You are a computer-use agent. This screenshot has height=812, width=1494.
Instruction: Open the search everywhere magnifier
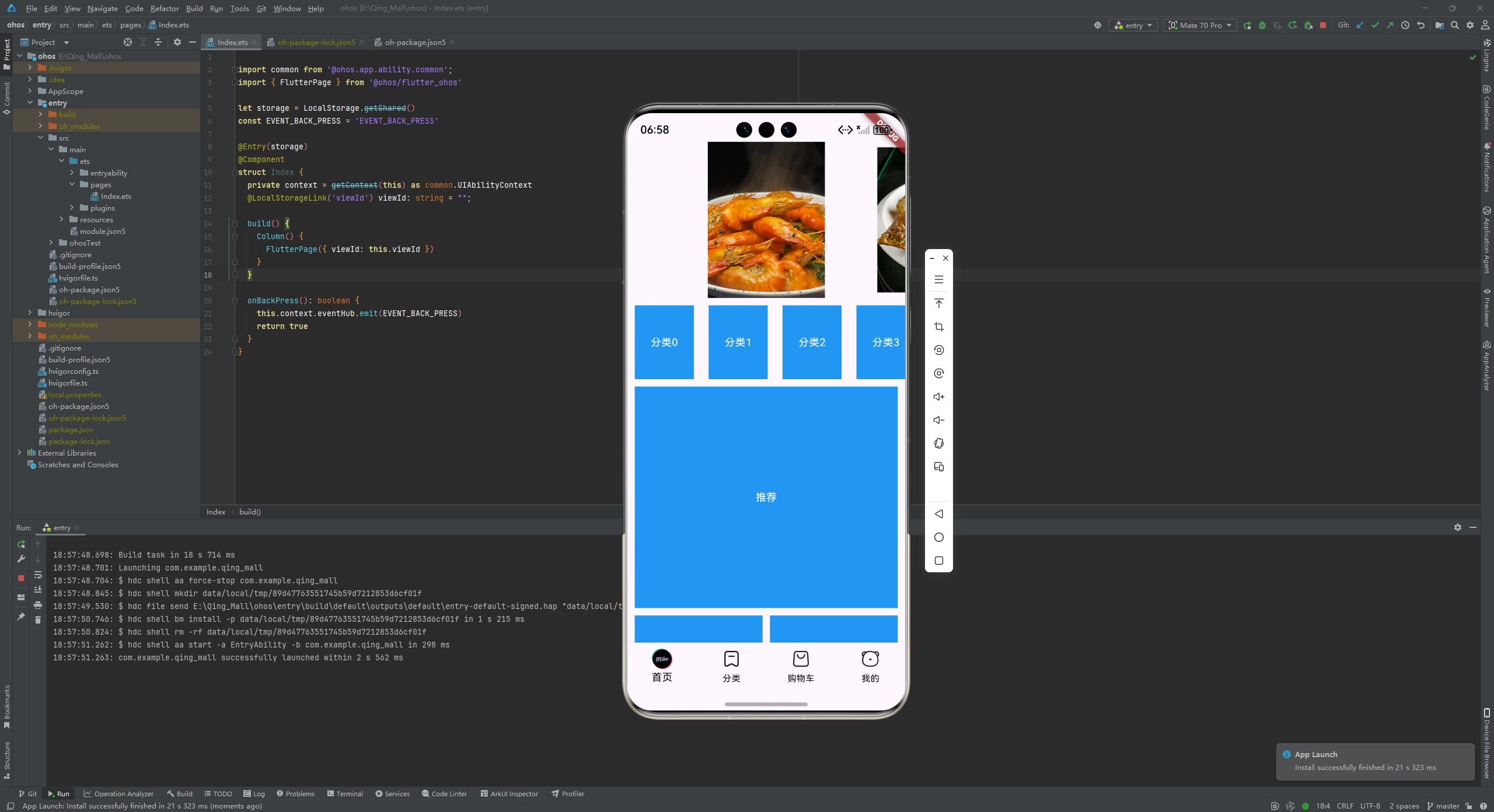point(1455,25)
